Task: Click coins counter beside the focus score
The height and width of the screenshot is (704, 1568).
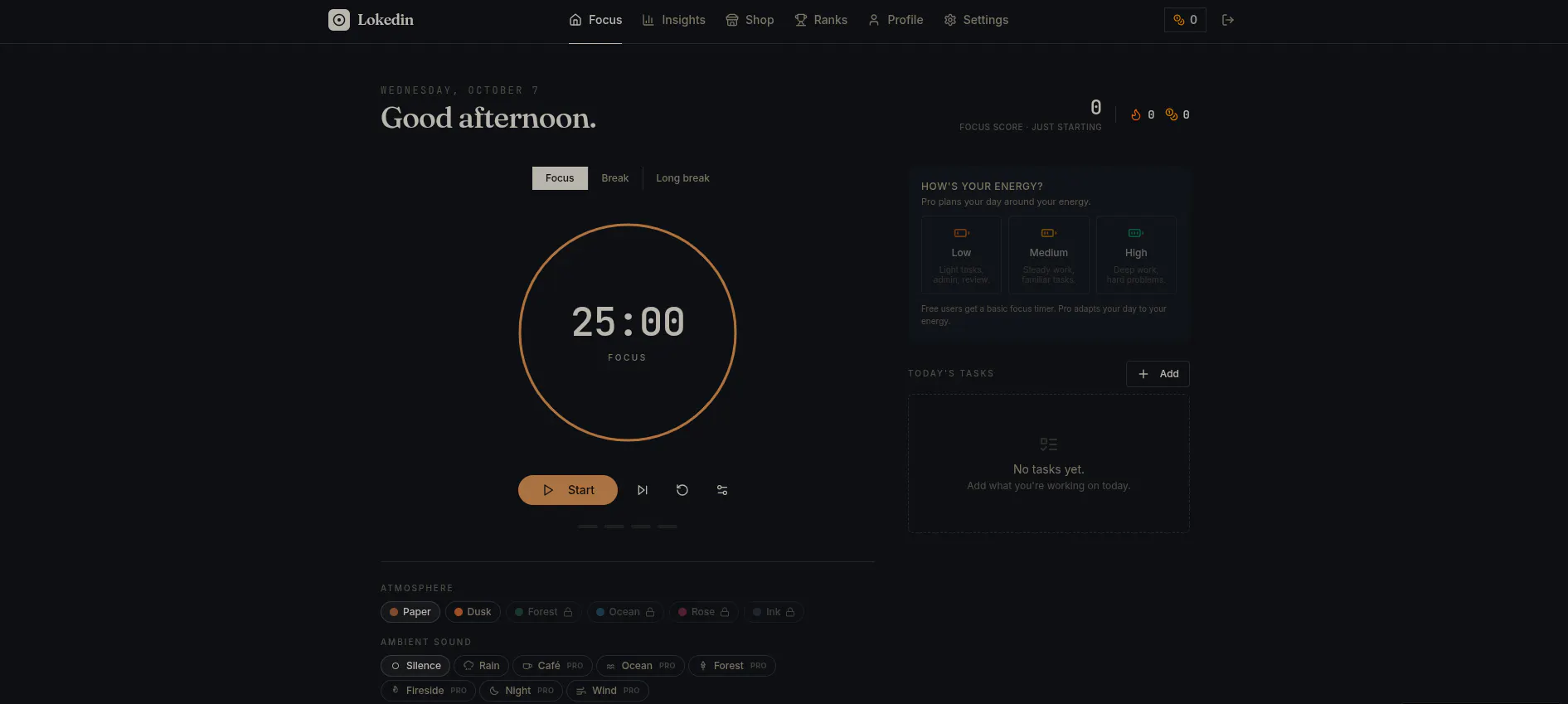Action: pyautogui.click(x=1177, y=115)
